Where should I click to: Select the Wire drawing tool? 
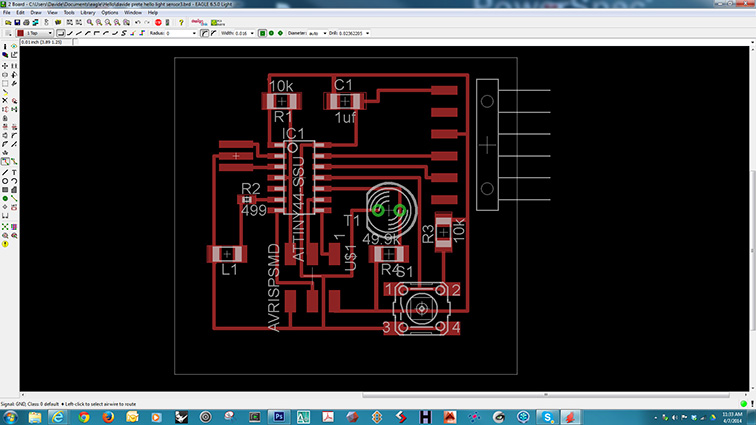tap(5, 172)
